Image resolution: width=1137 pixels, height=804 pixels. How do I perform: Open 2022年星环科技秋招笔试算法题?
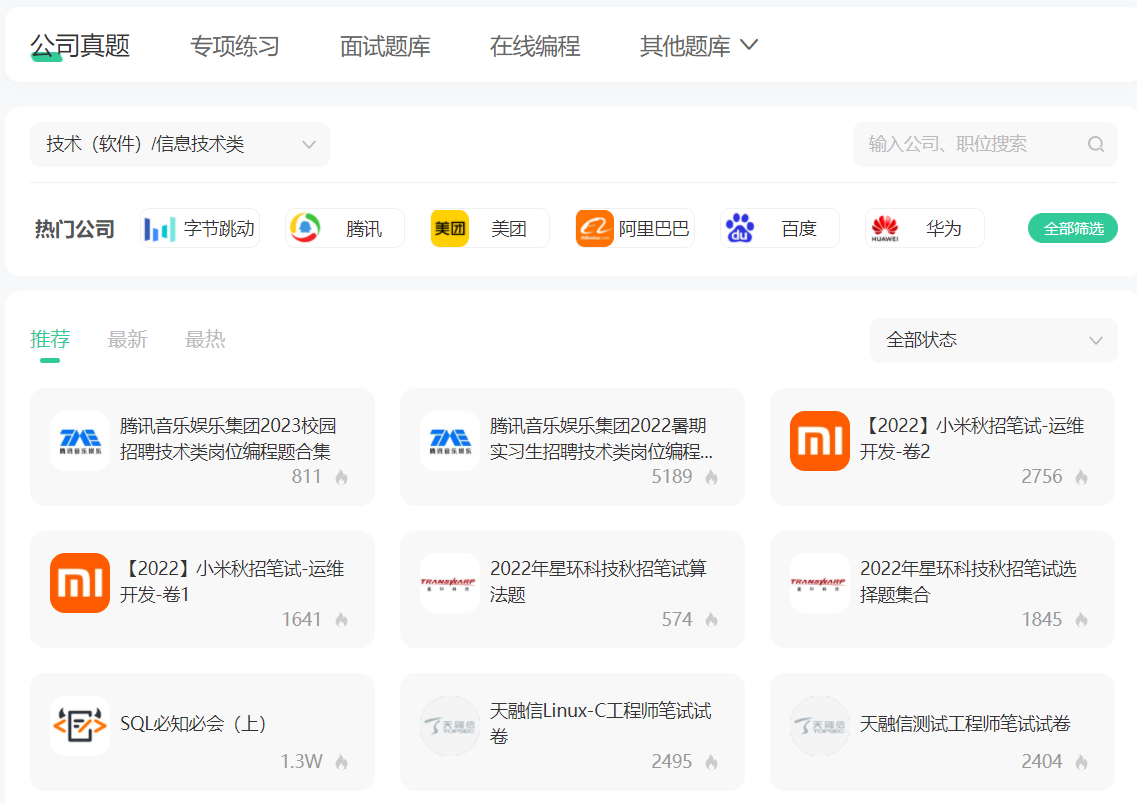click(572, 589)
